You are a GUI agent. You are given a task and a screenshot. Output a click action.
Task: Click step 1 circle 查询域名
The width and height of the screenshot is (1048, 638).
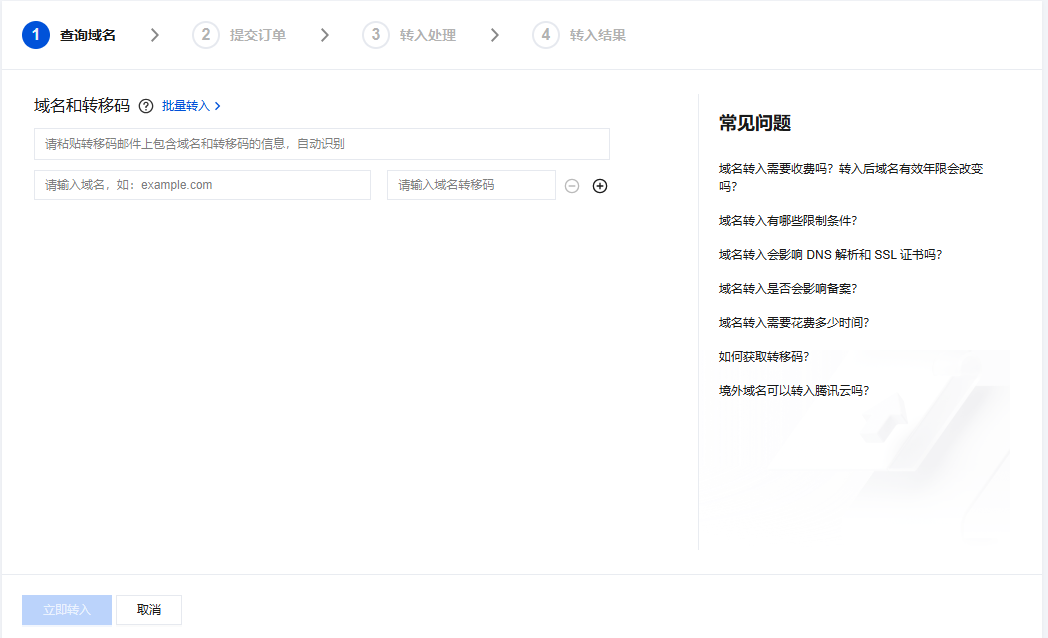point(35,35)
